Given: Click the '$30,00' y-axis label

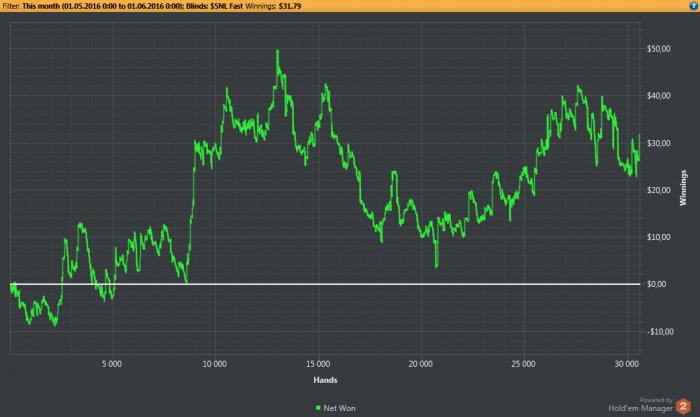Looking at the screenshot, I should click(x=658, y=143).
